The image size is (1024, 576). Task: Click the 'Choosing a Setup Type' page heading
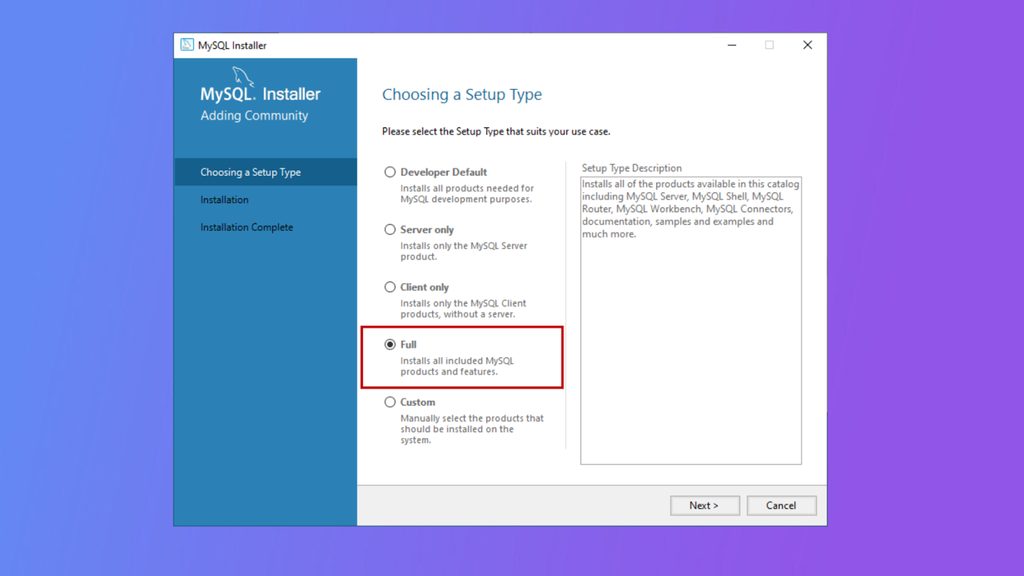tap(462, 95)
